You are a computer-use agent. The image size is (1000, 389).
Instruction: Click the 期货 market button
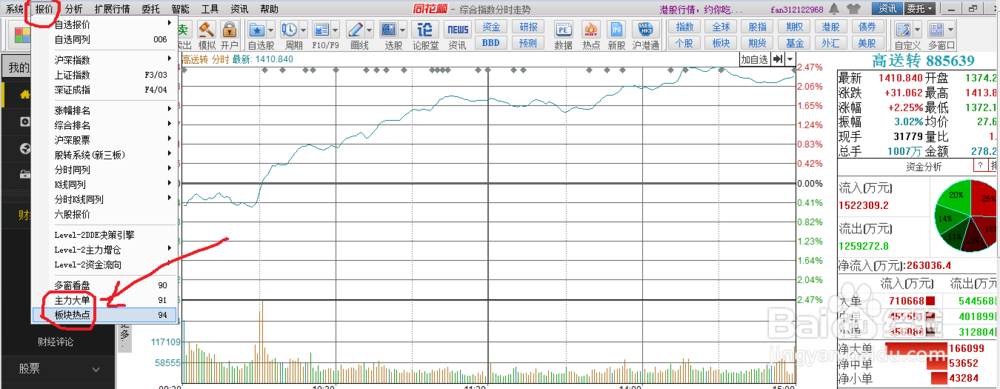point(758,43)
